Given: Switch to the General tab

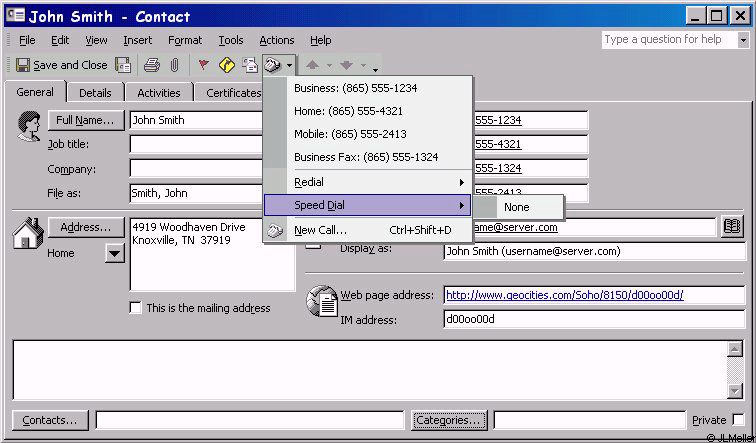Looking at the screenshot, I should (x=35, y=92).
